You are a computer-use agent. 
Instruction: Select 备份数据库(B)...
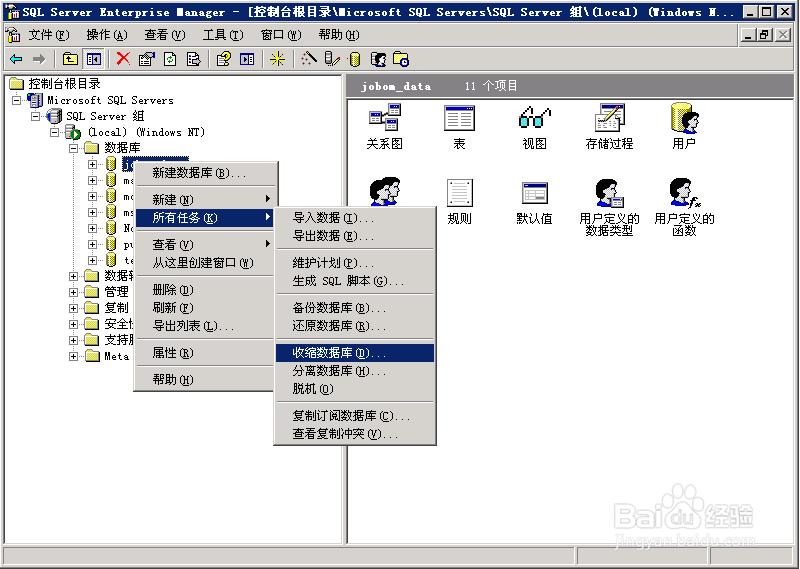pyautogui.click(x=355, y=308)
